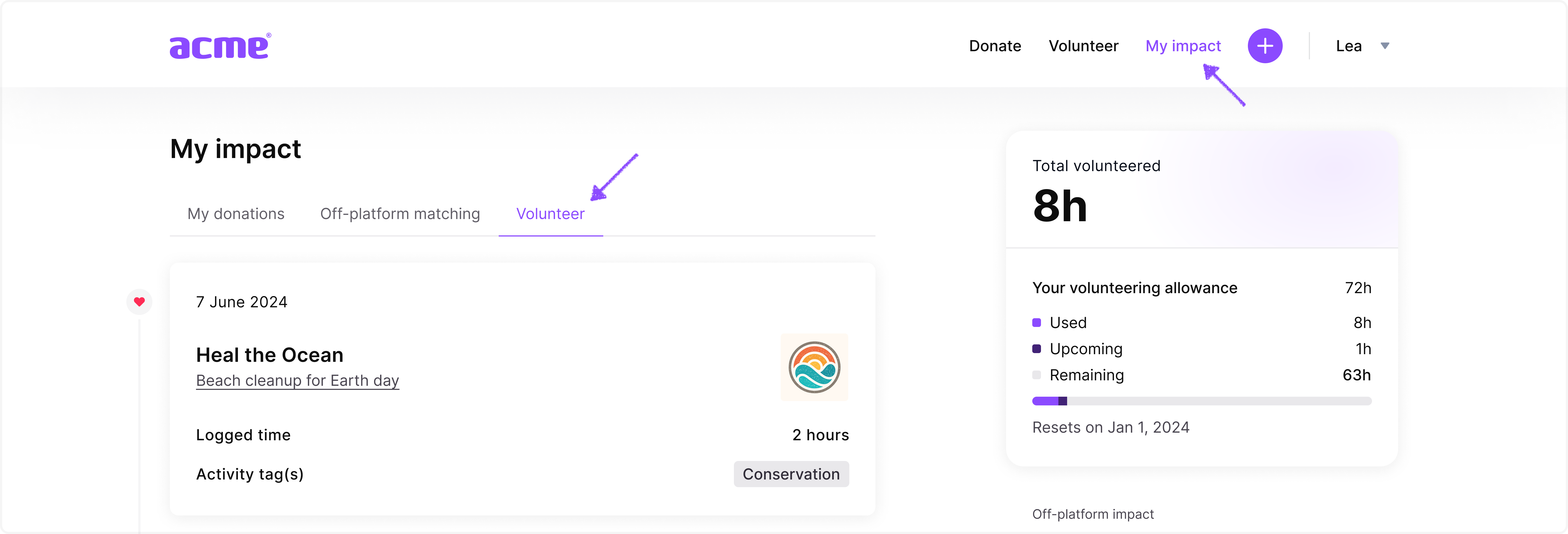Open the Volunteer item in top navigation
Image resolution: width=1568 pixels, height=534 pixels.
[x=1083, y=46]
